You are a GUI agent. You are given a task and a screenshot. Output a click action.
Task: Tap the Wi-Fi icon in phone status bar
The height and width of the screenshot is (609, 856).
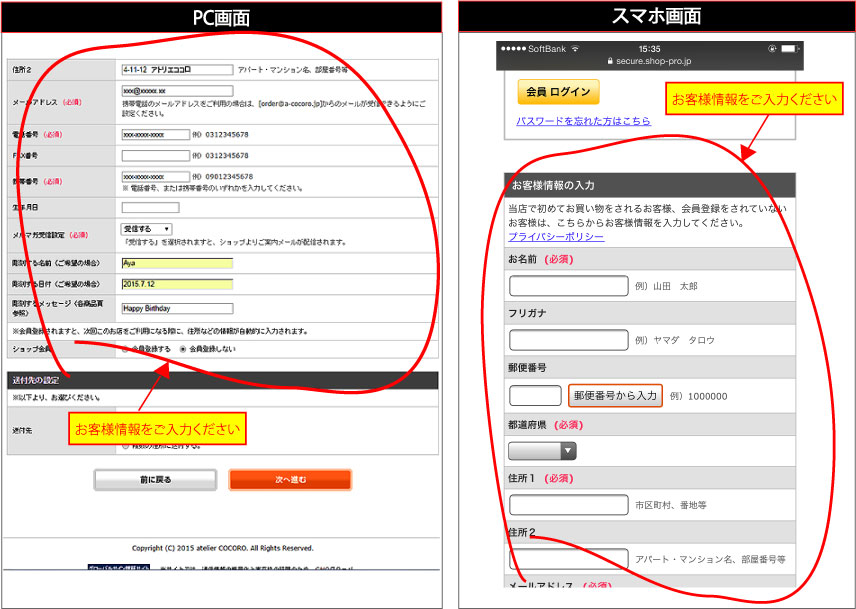click(x=575, y=48)
